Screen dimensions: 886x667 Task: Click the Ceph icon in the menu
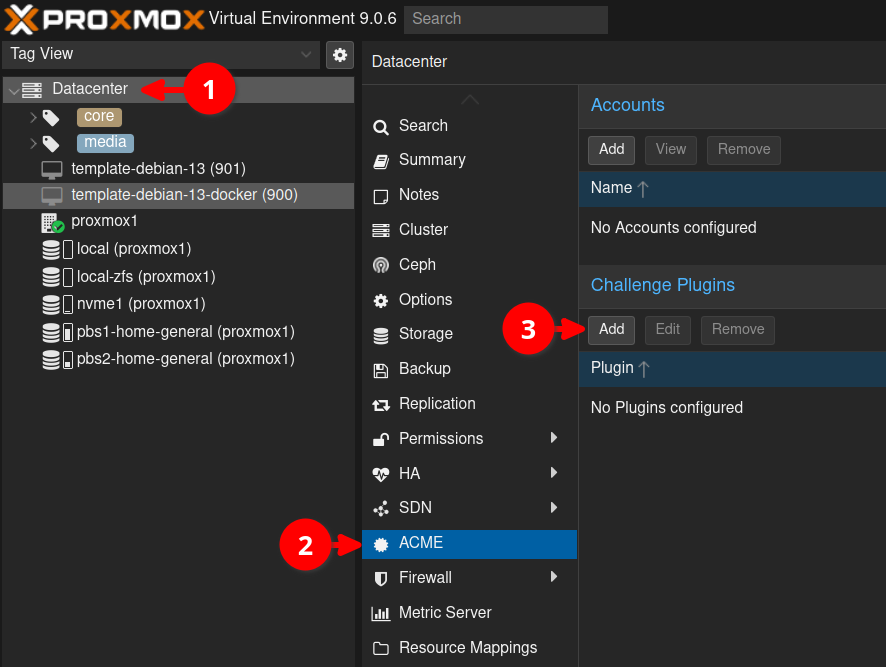(381, 265)
